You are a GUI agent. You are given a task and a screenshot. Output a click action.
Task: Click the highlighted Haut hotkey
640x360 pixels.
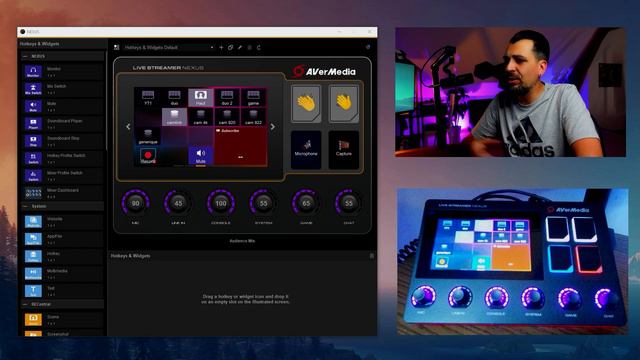[200, 98]
